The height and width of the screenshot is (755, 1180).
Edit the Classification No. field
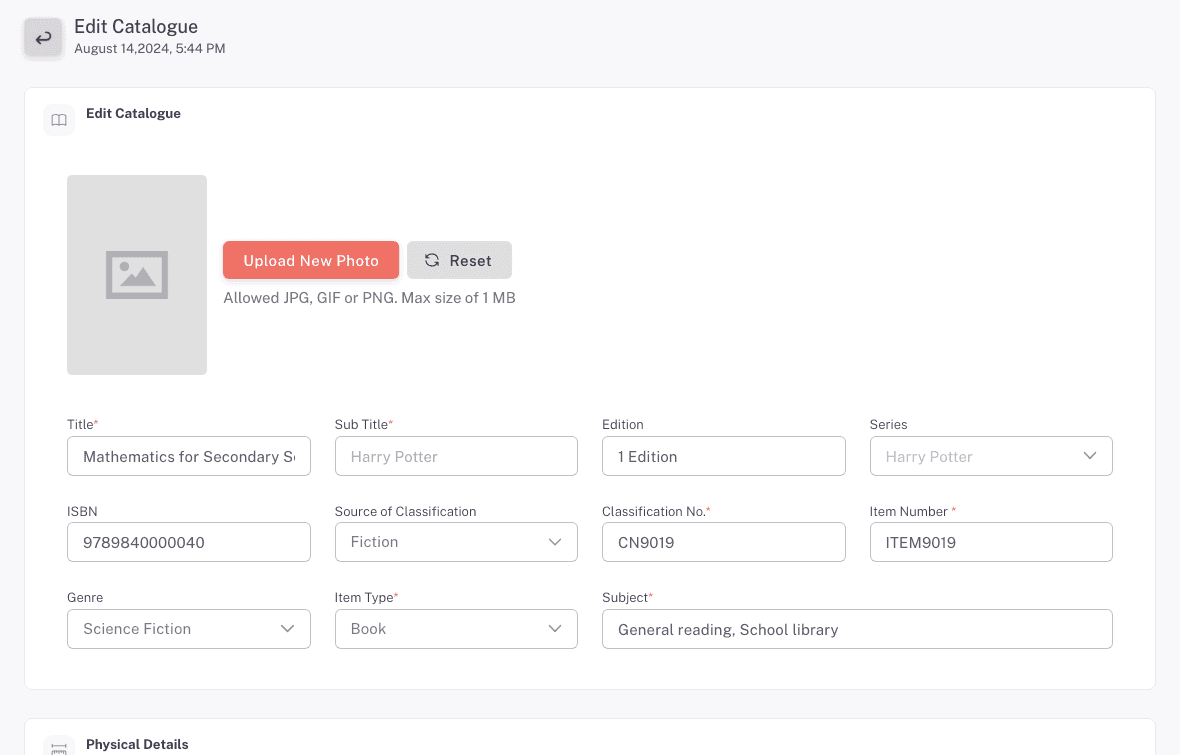point(723,542)
